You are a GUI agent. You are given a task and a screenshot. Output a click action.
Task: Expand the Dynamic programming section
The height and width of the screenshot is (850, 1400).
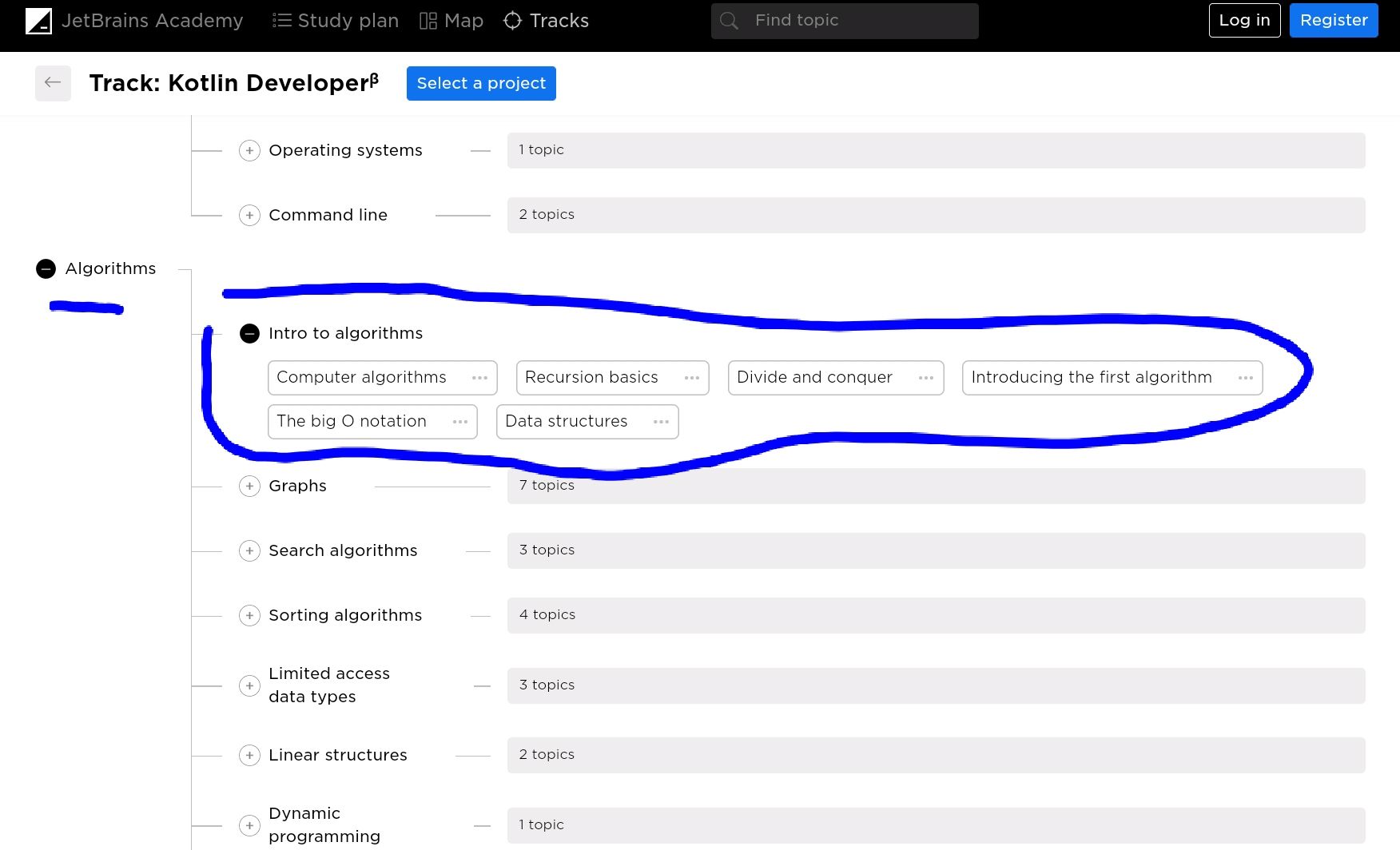(249, 826)
